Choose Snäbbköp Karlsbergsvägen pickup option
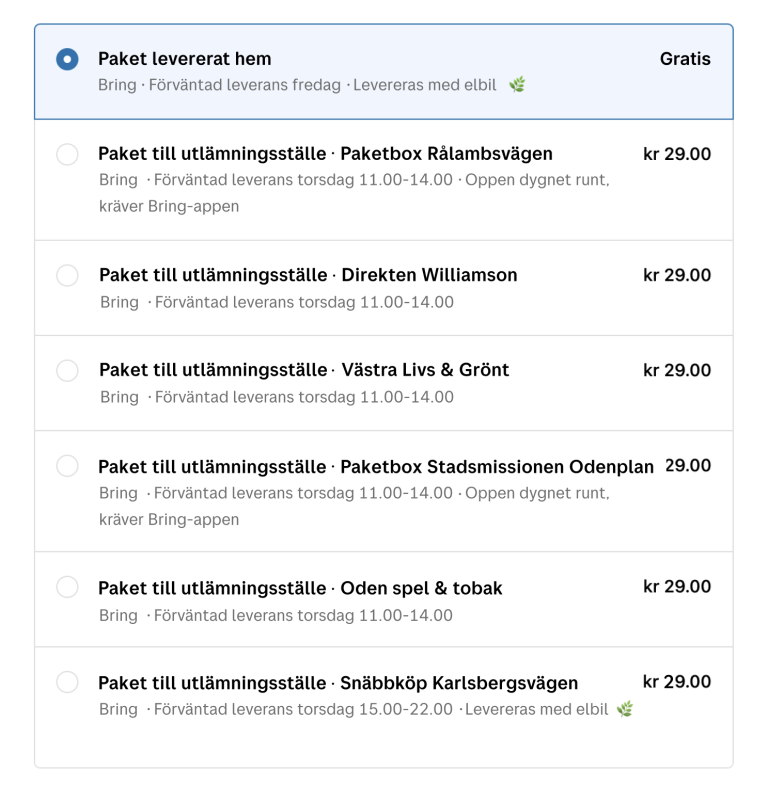 point(67,684)
